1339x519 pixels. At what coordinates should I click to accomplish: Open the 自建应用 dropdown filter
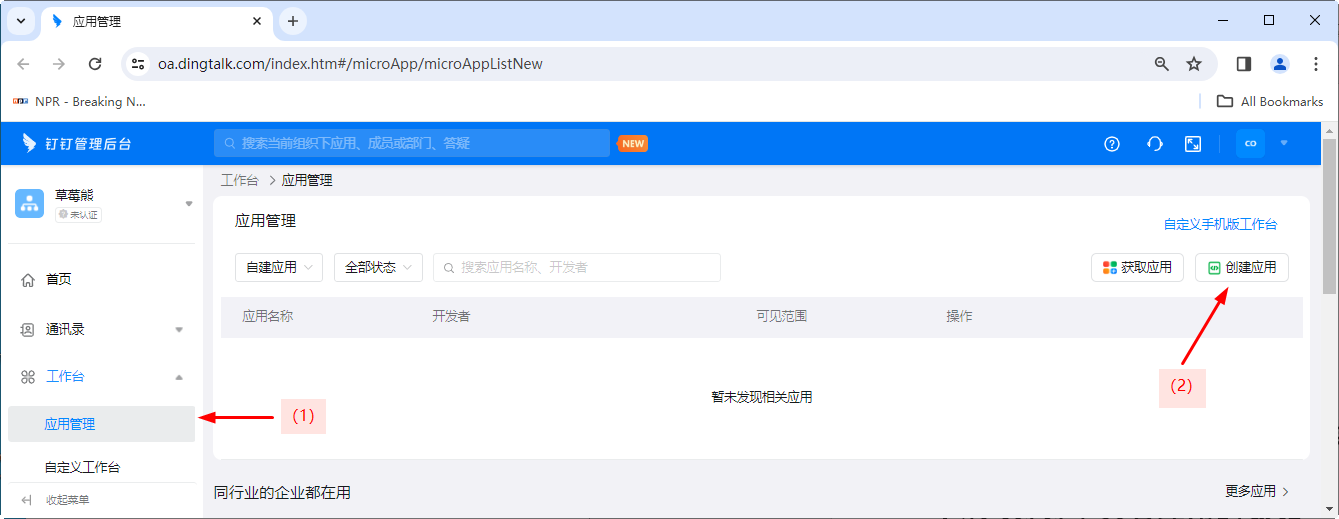tap(279, 268)
